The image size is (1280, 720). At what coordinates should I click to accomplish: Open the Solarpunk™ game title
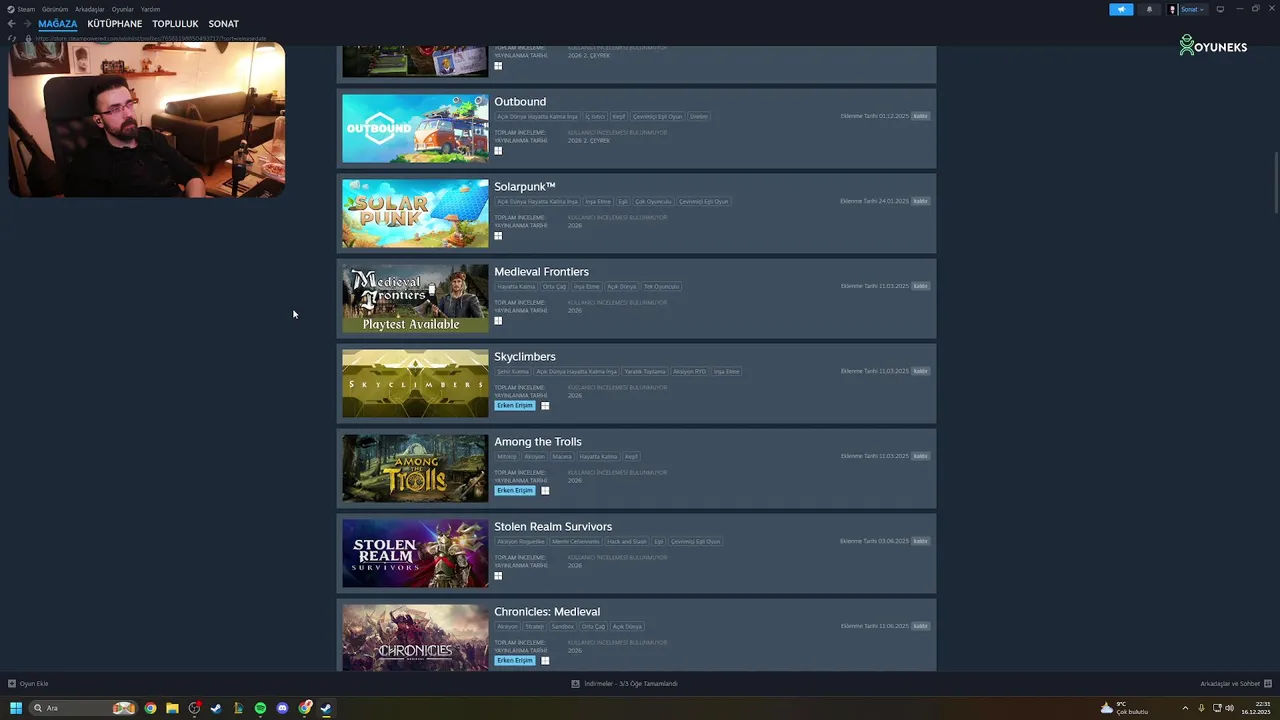(524, 187)
